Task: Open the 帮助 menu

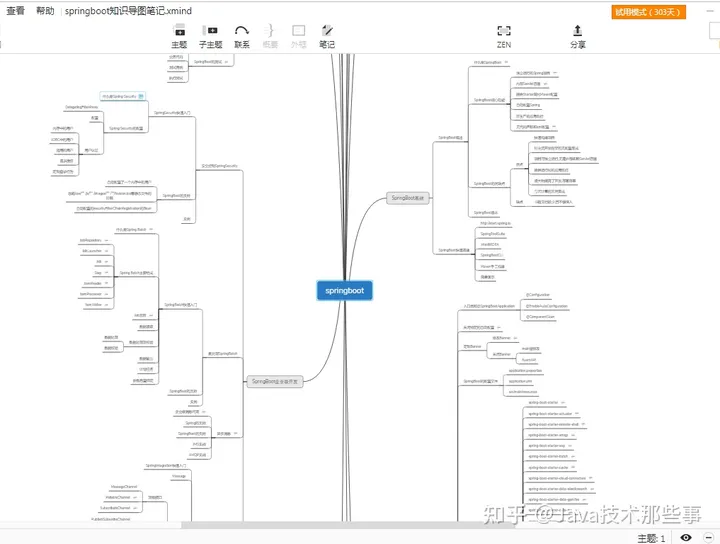Action: click(45, 11)
